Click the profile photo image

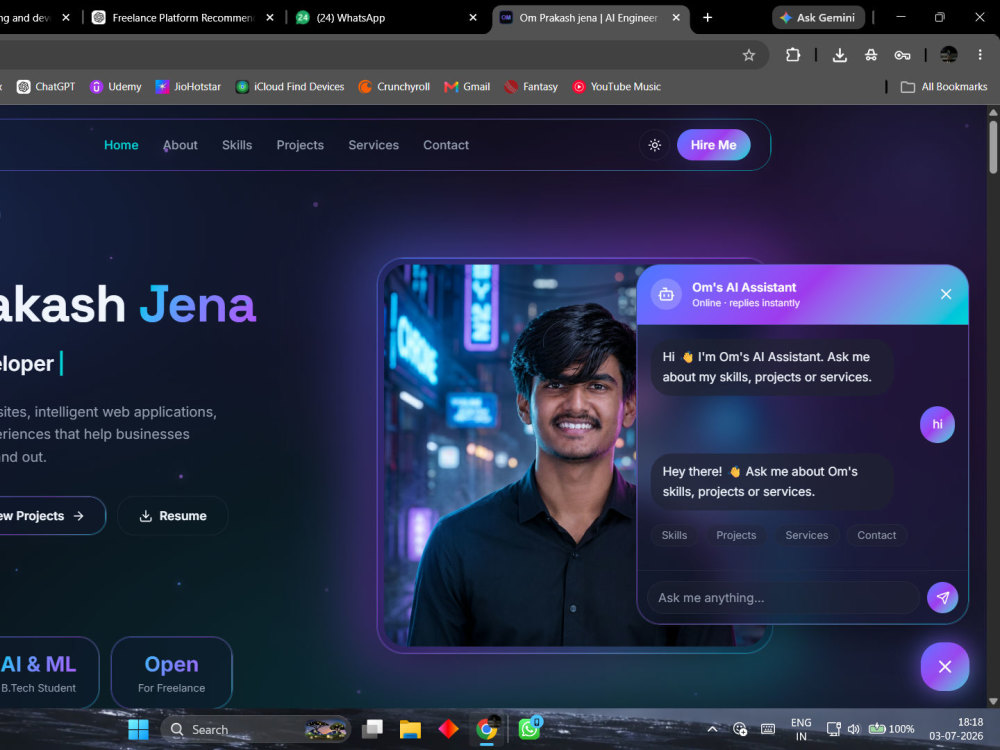pos(510,455)
